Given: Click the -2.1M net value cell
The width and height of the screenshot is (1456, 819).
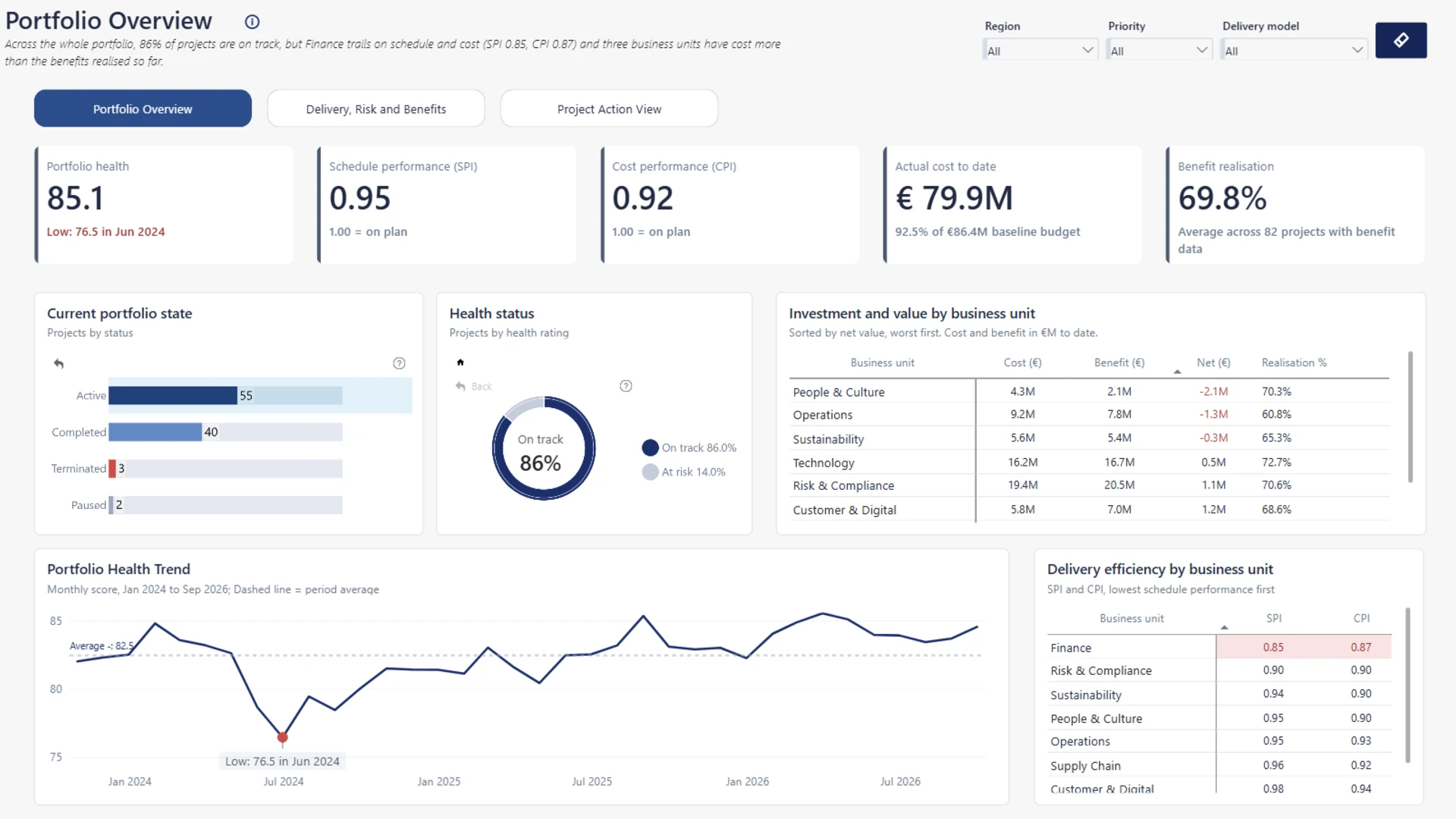Looking at the screenshot, I should pos(1213,391).
